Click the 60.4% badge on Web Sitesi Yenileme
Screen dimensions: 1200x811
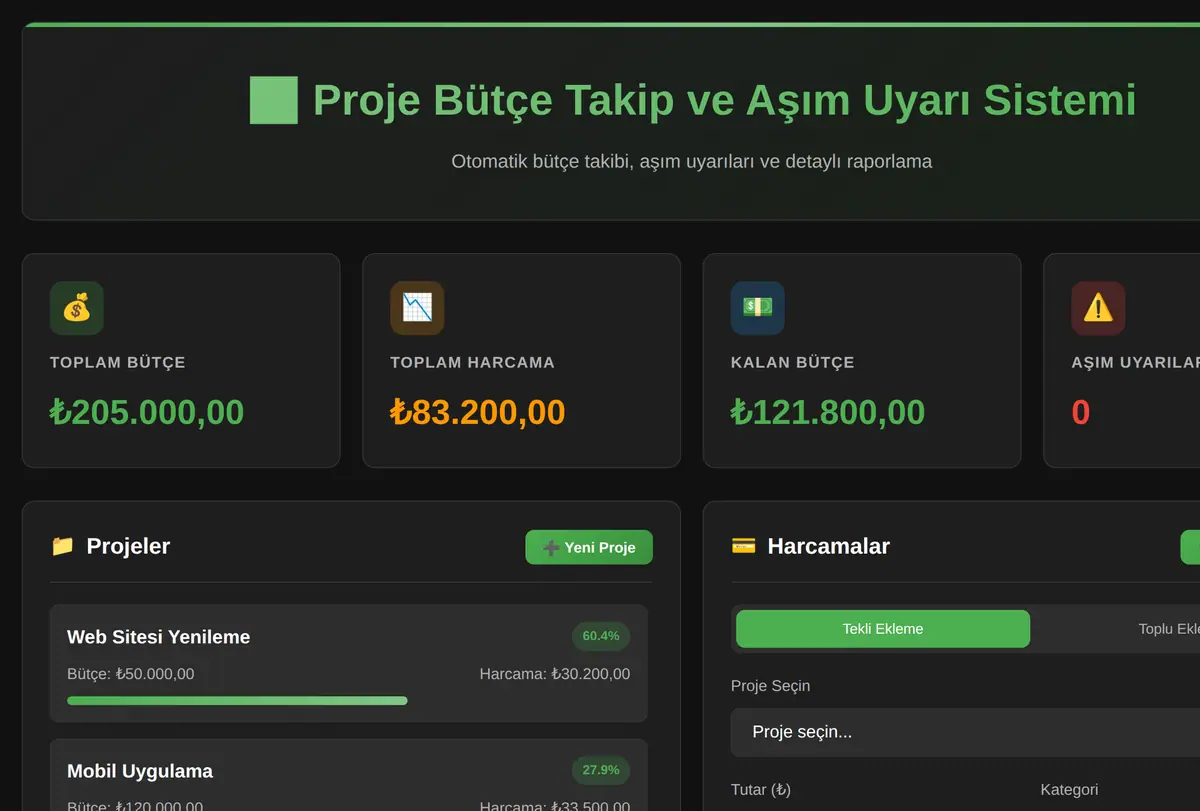point(601,636)
